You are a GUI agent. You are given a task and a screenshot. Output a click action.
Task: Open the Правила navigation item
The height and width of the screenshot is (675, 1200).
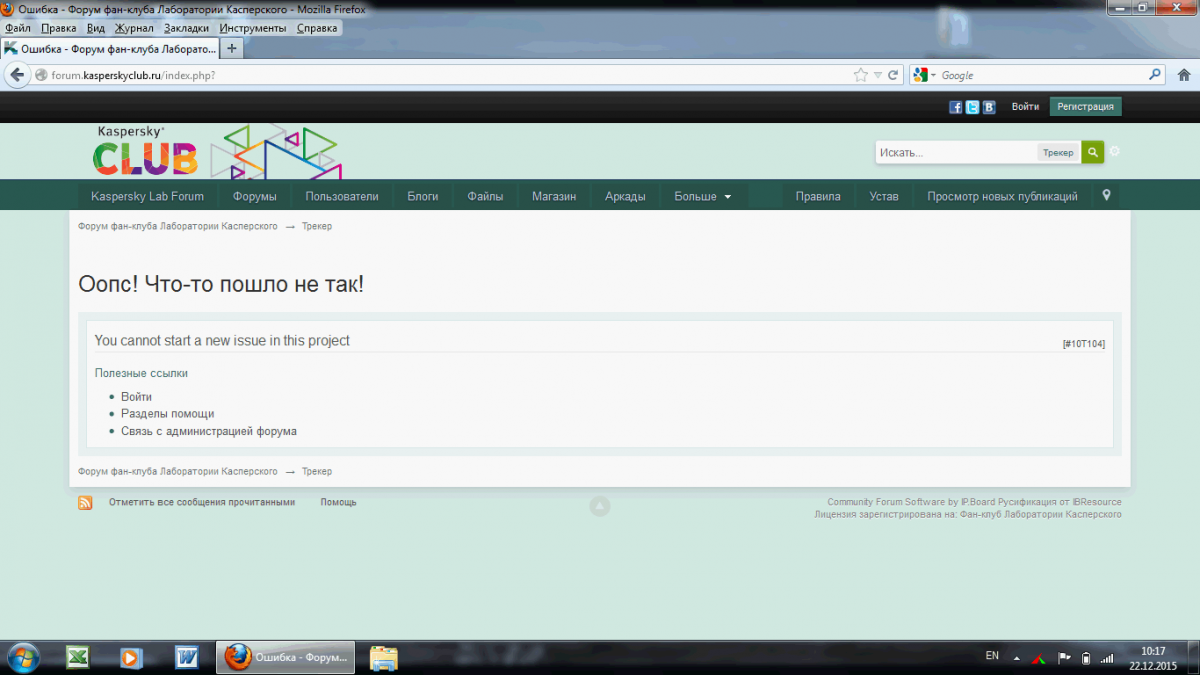[x=818, y=196]
